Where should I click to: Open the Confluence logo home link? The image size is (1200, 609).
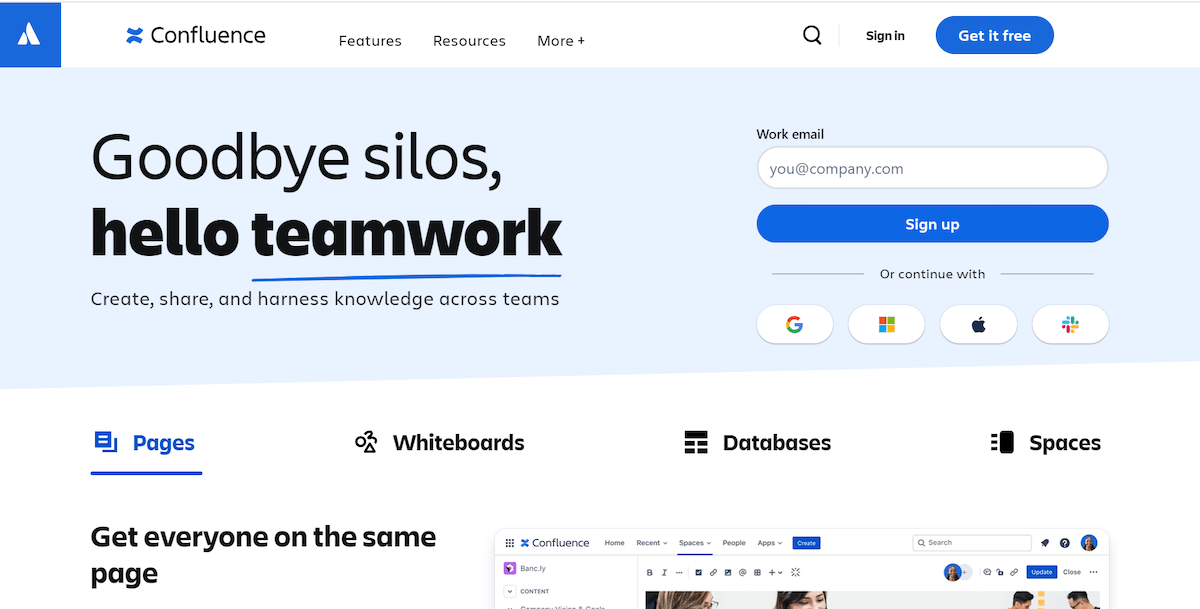[x=196, y=36]
